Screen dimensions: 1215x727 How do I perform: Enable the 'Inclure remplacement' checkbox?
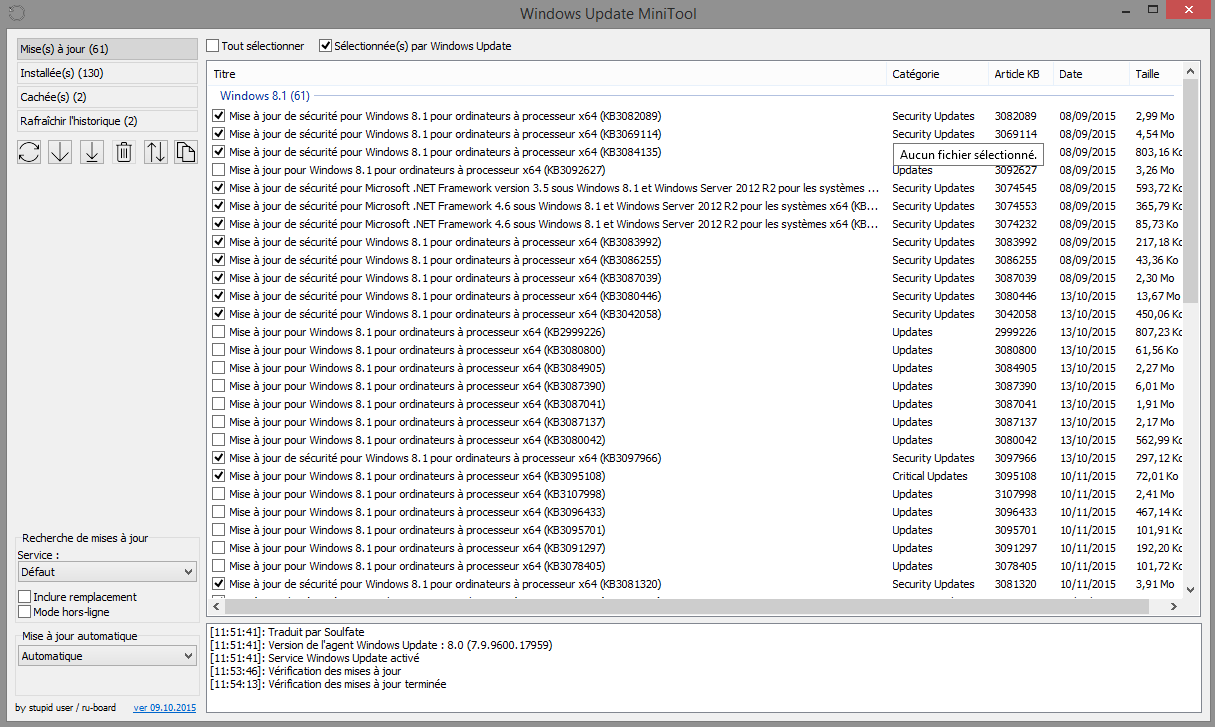[25, 597]
